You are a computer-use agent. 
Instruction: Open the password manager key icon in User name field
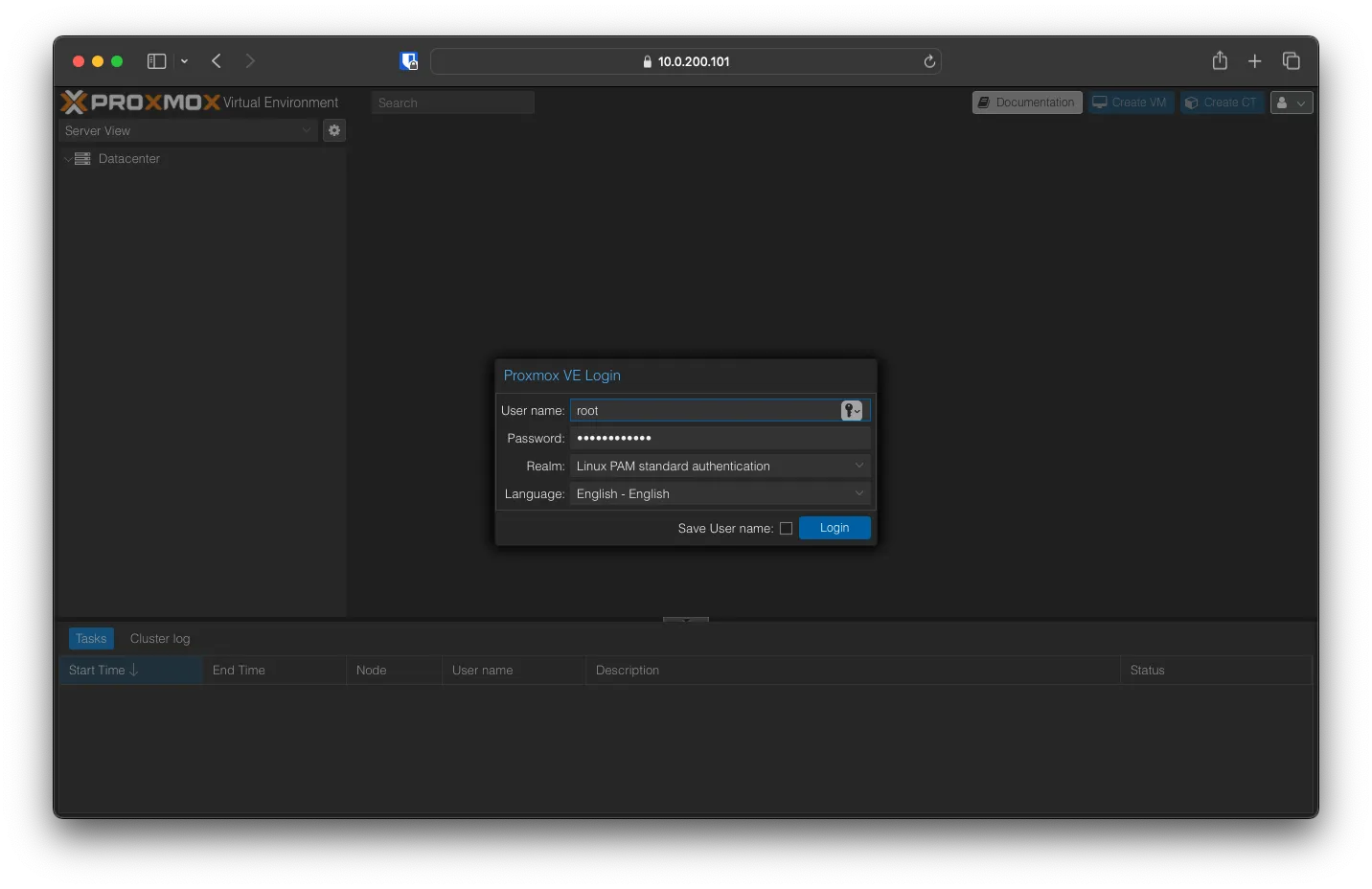pos(852,411)
